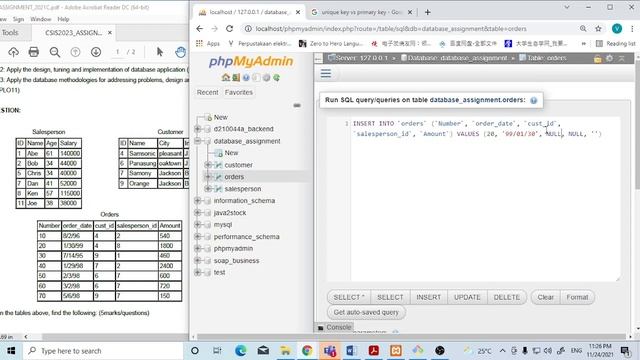640x360 pixels.
Task: Click the upload cloud icon in Acrobat
Action: coord(13,52)
